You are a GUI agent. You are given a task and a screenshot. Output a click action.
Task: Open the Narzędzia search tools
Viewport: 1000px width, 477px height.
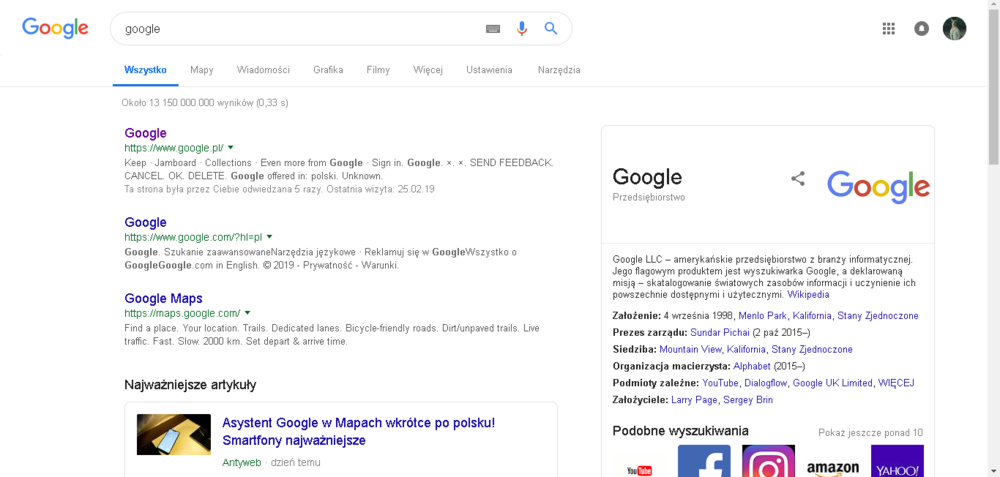(x=559, y=70)
